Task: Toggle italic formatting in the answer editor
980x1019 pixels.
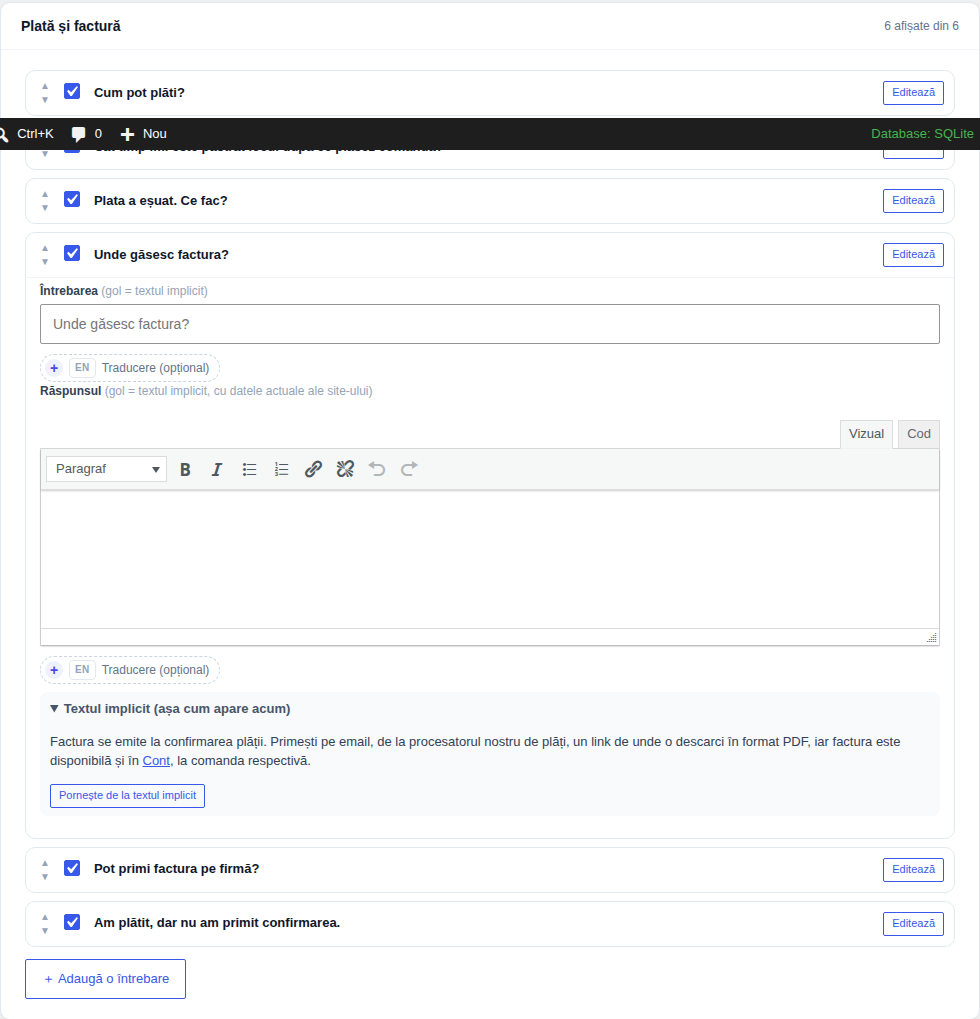Action: (217, 469)
